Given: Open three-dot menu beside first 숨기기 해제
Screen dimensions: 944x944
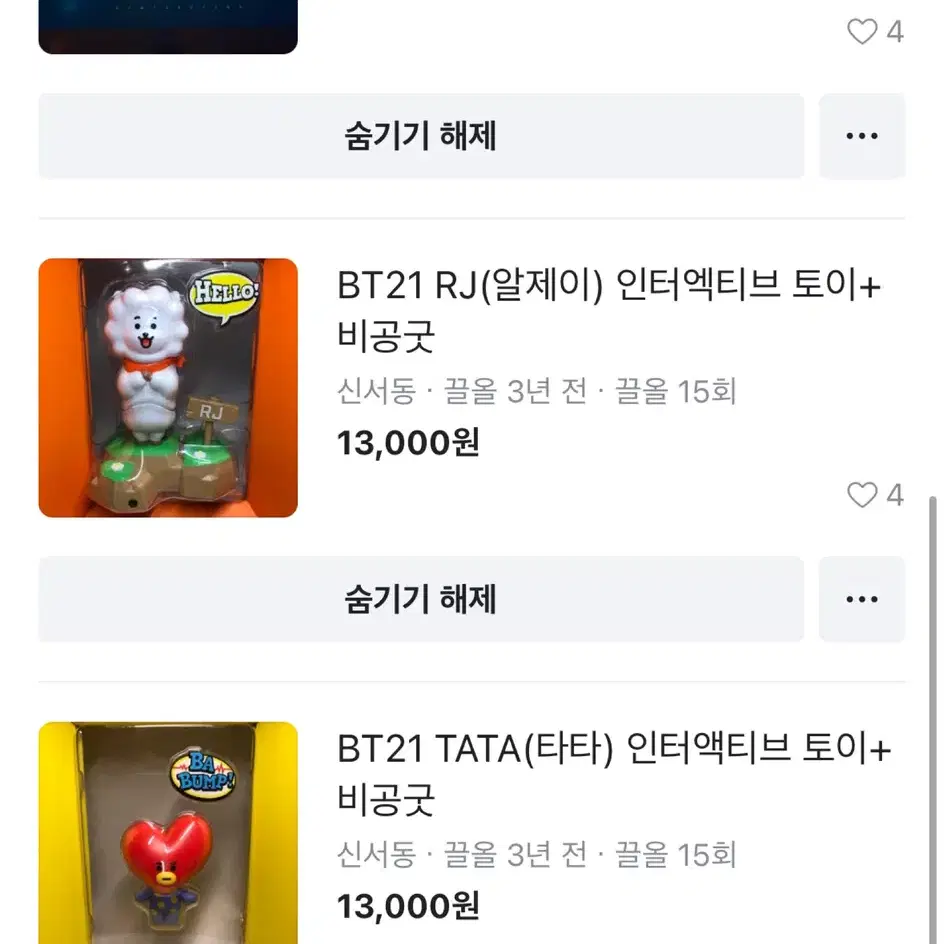Looking at the screenshot, I should point(862,136).
